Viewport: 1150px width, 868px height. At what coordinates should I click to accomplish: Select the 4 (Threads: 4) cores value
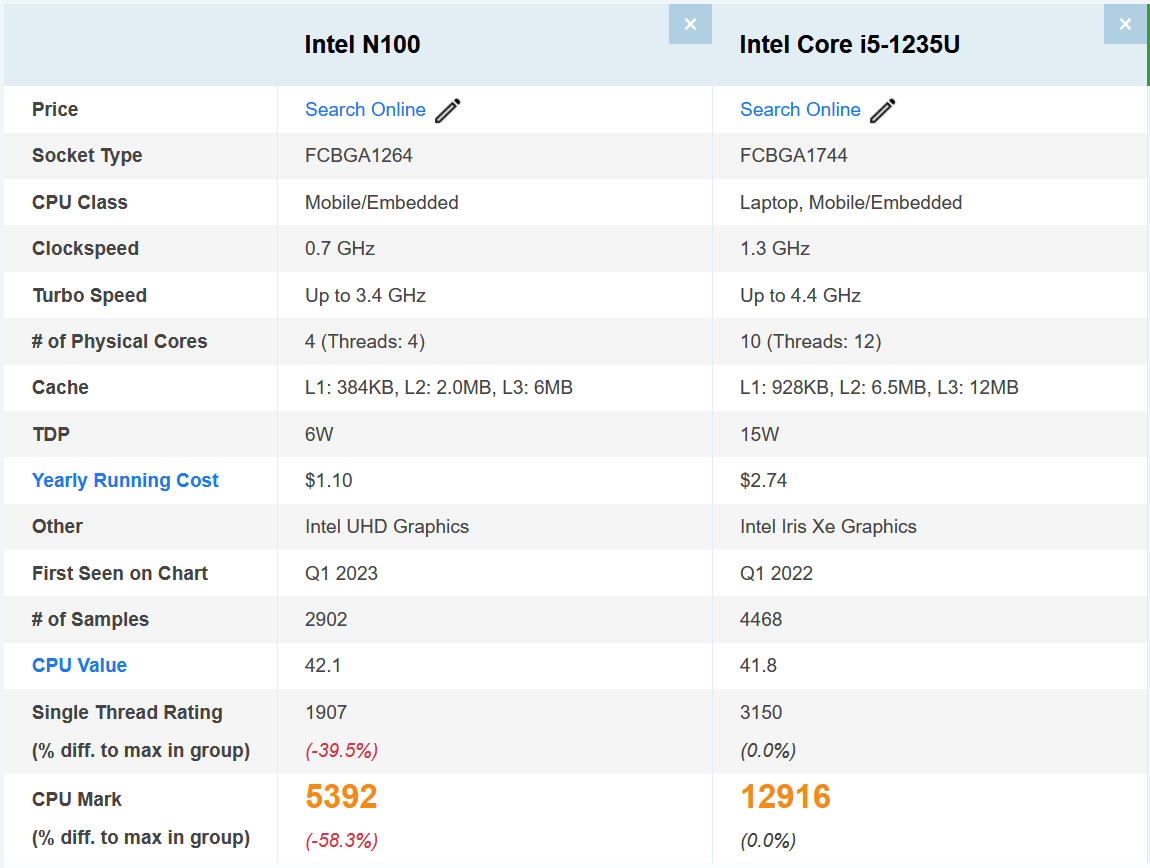[365, 342]
